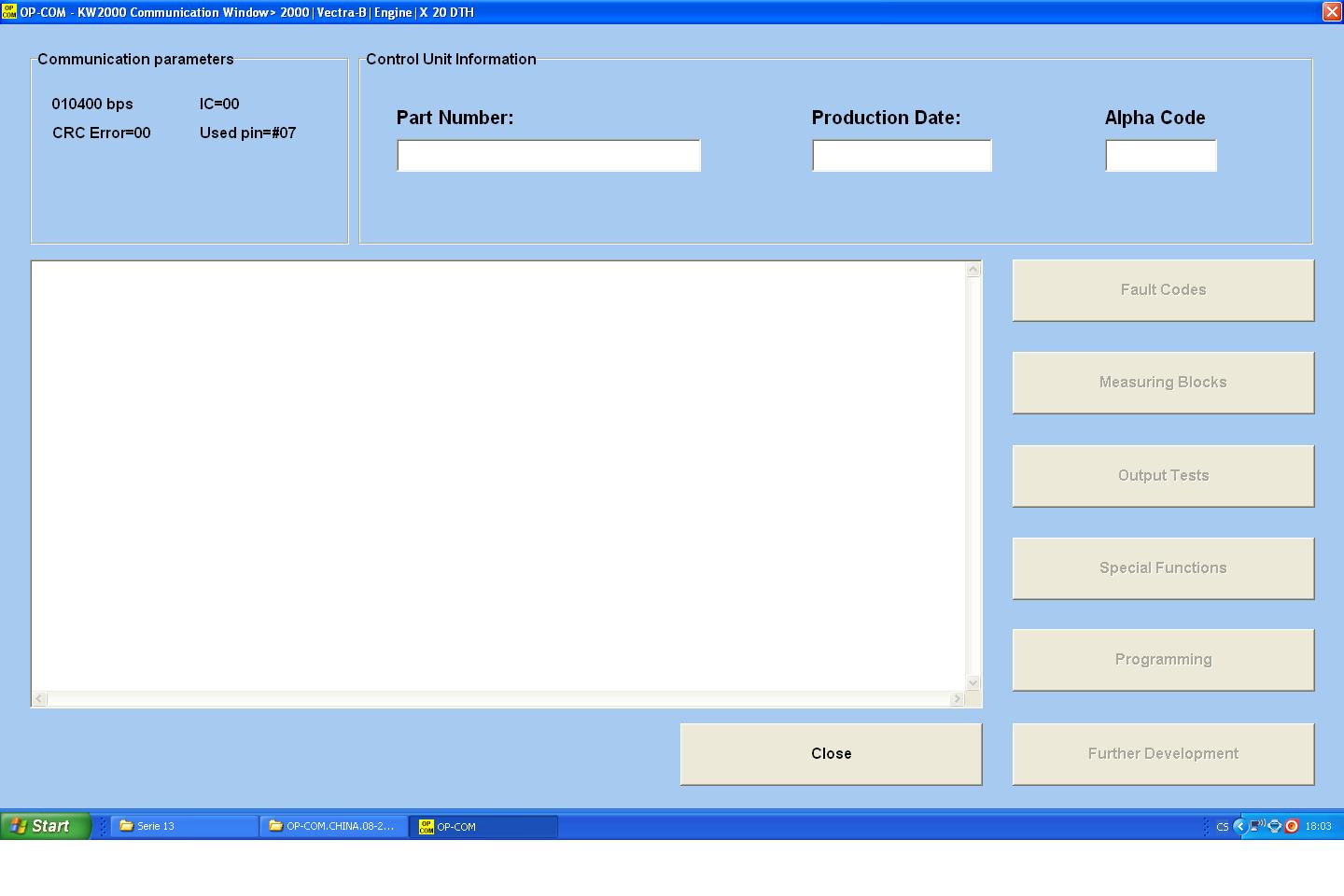Open the Windows Start menu

(45, 826)
